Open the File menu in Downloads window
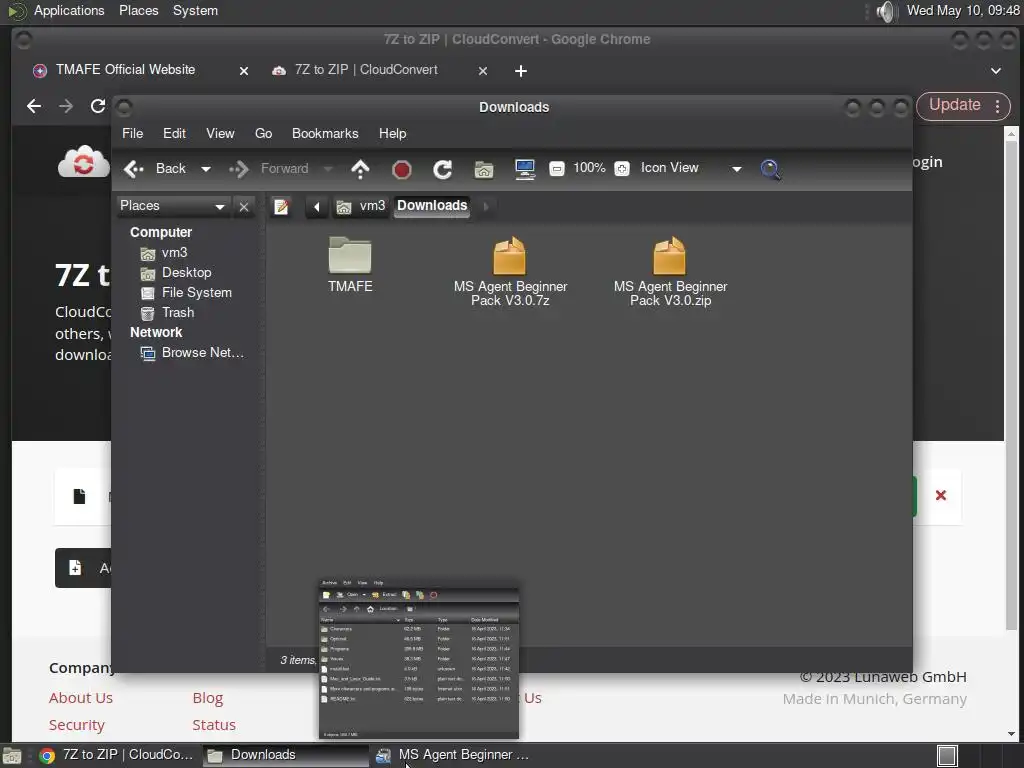This screenshot has height=768, width=1024. (x=133, y=133)
